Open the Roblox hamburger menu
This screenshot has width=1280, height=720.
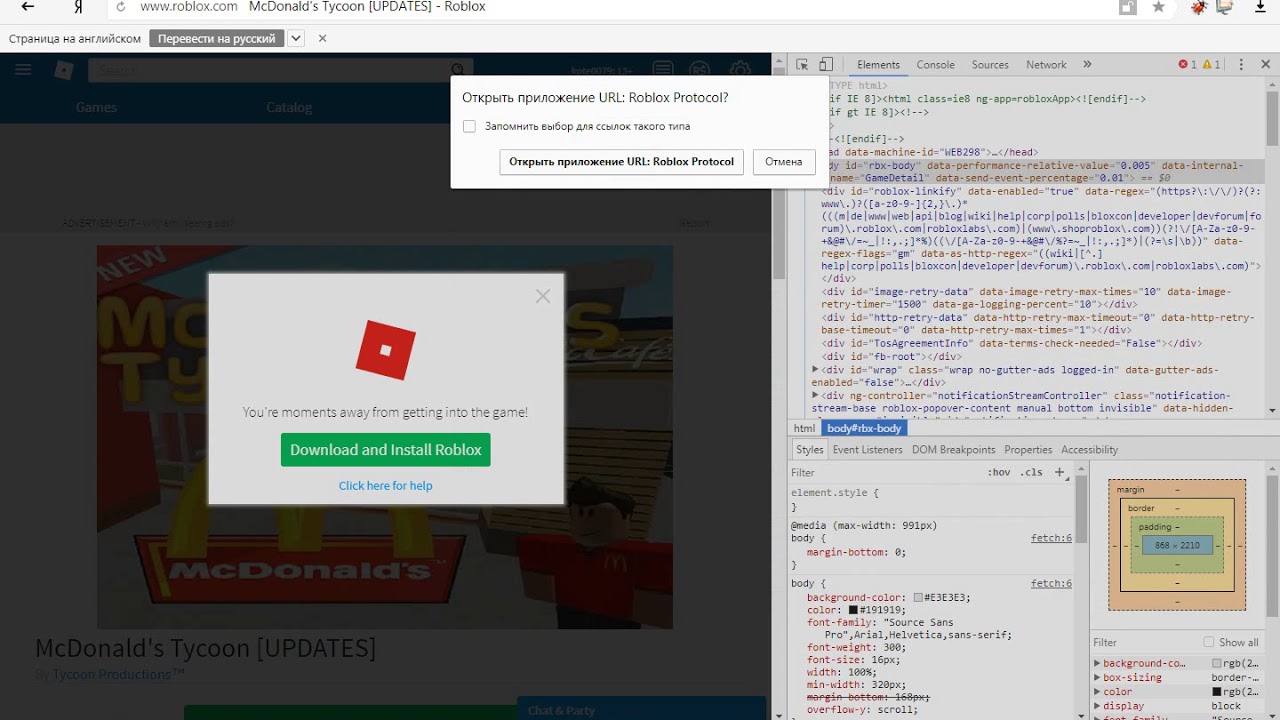click(x=23, y=69)
